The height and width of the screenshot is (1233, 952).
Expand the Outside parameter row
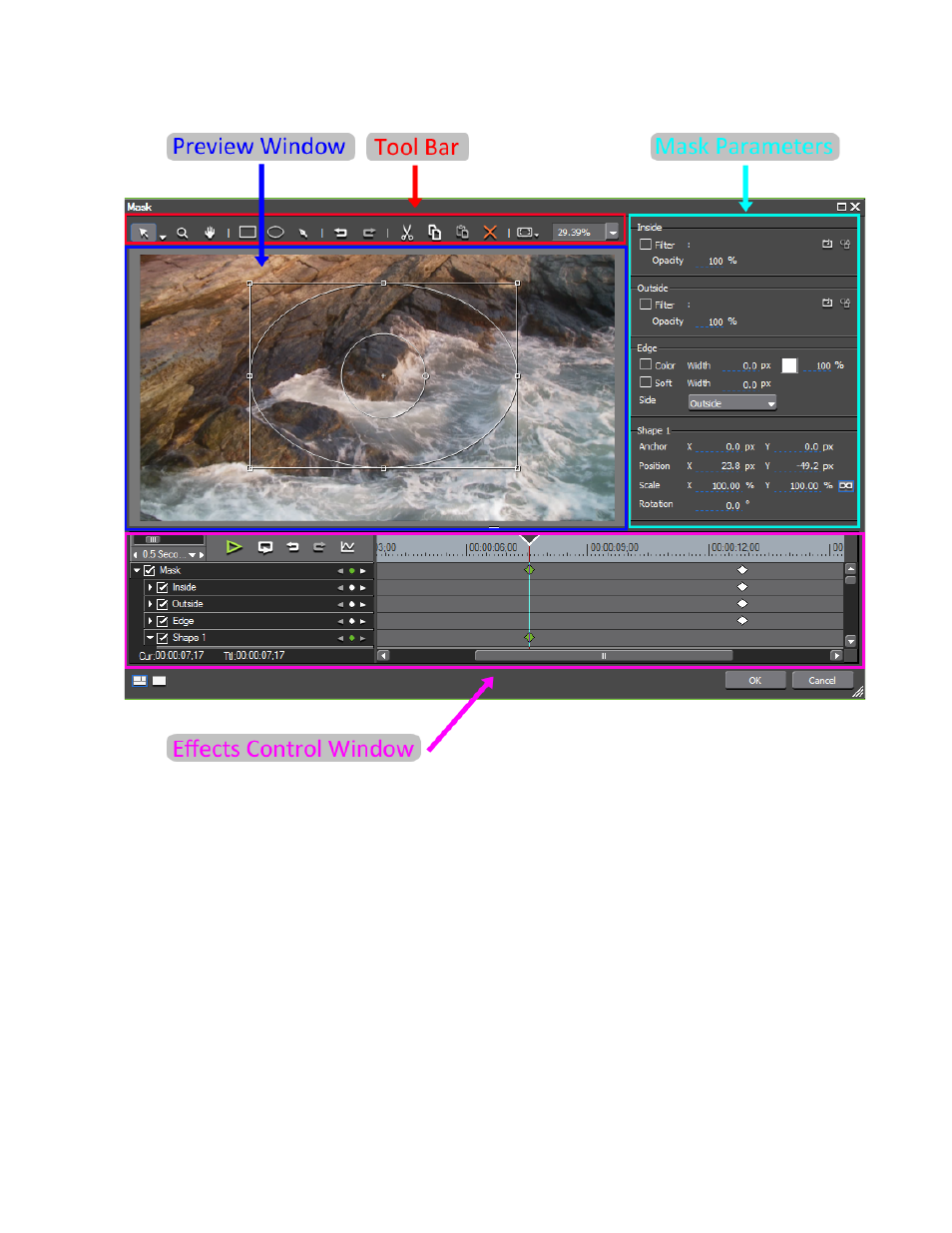(150, 605)
